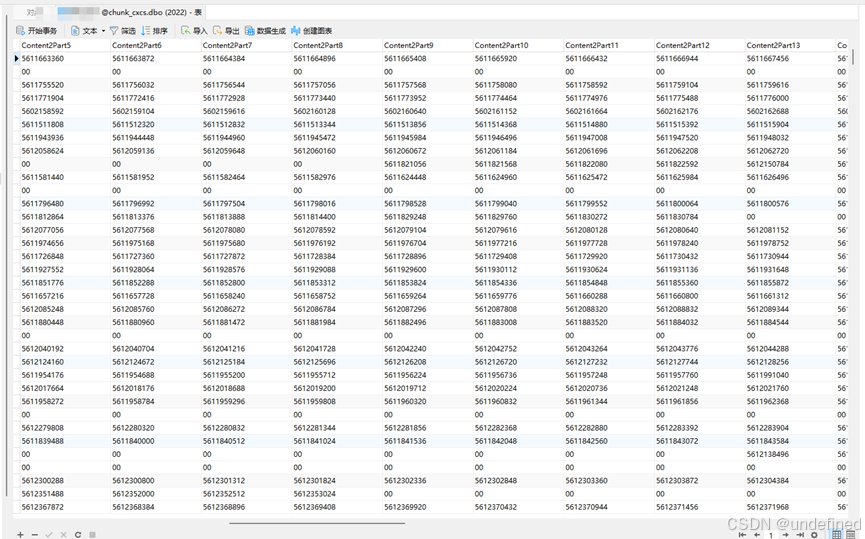Select cell 5612061696
This screenshot has height=539, width=865.
pos(608,151)
